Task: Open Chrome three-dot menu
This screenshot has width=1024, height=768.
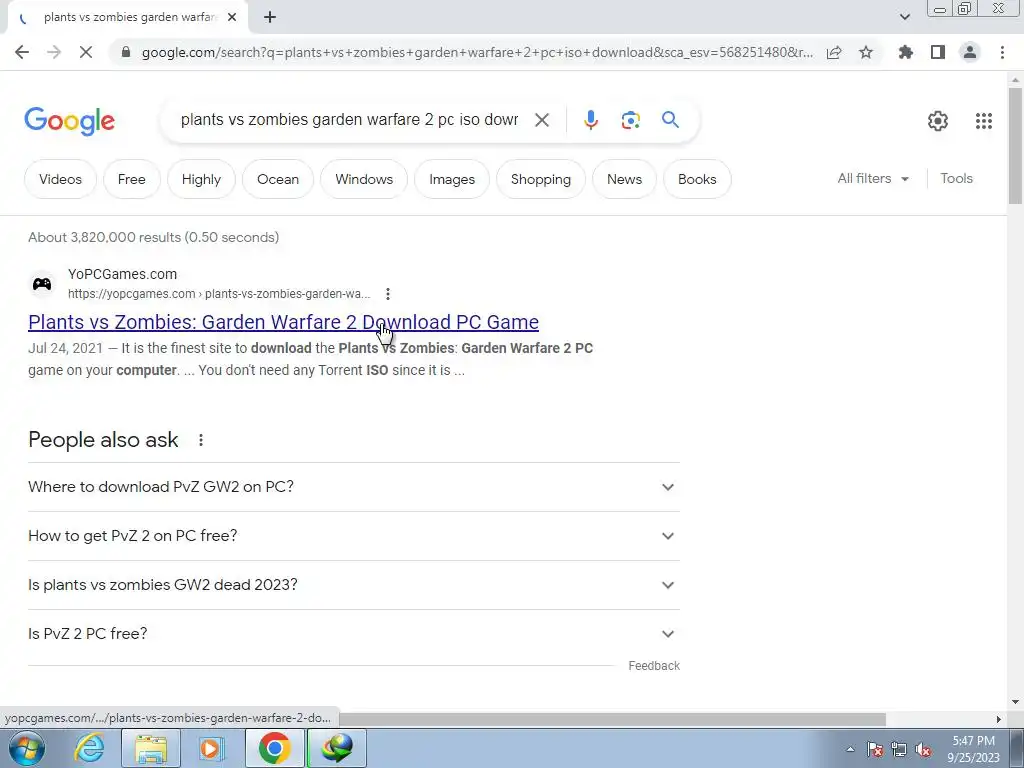Action: pos(1002,52)
